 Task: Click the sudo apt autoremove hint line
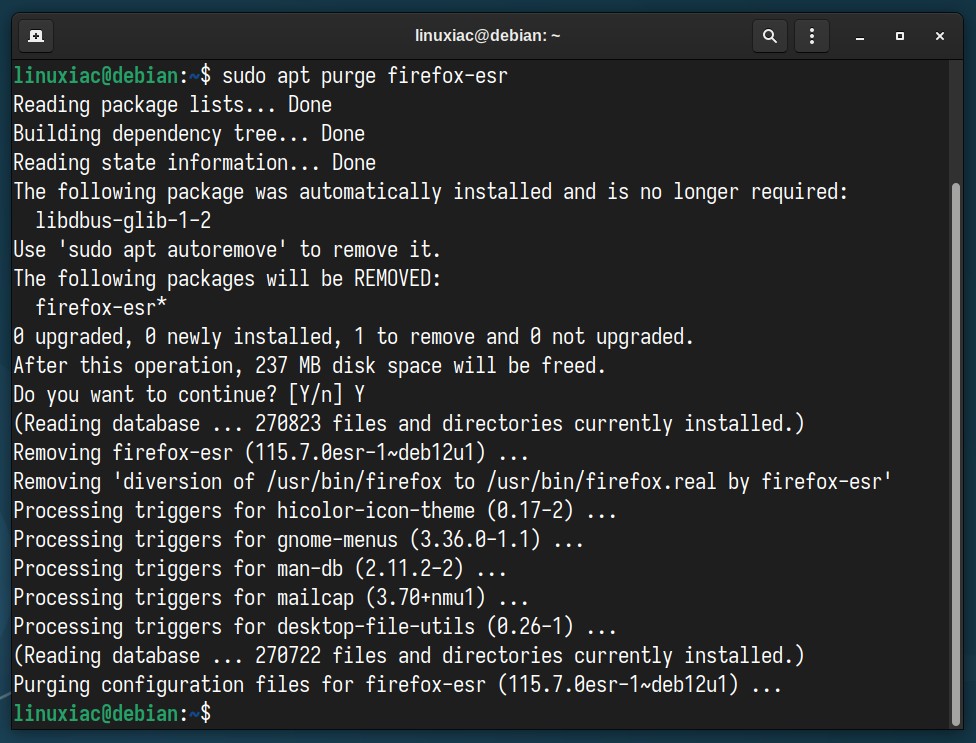point(227,250)
